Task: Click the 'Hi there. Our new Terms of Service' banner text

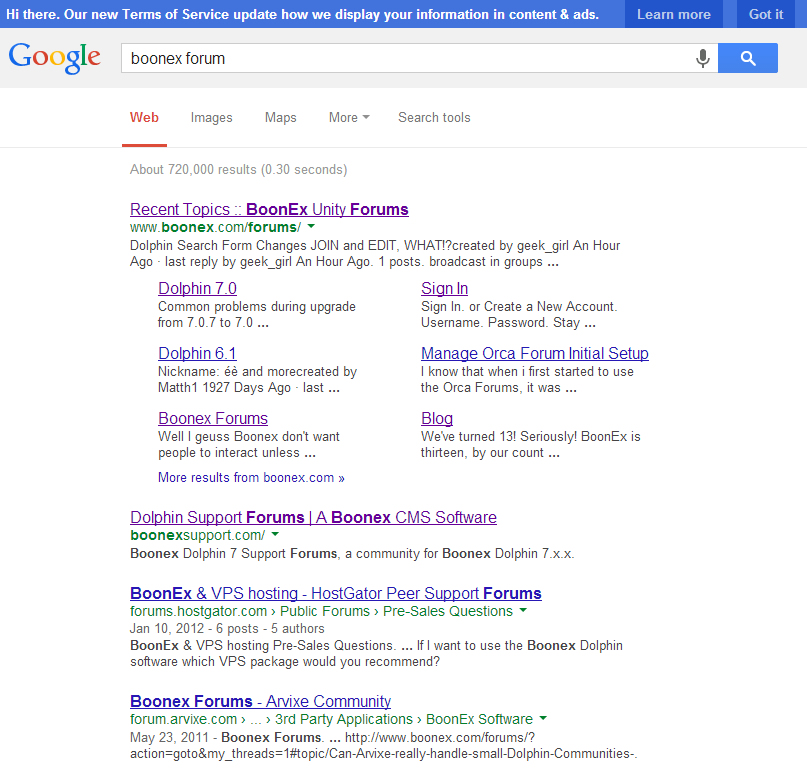Action: click(302, 14)
